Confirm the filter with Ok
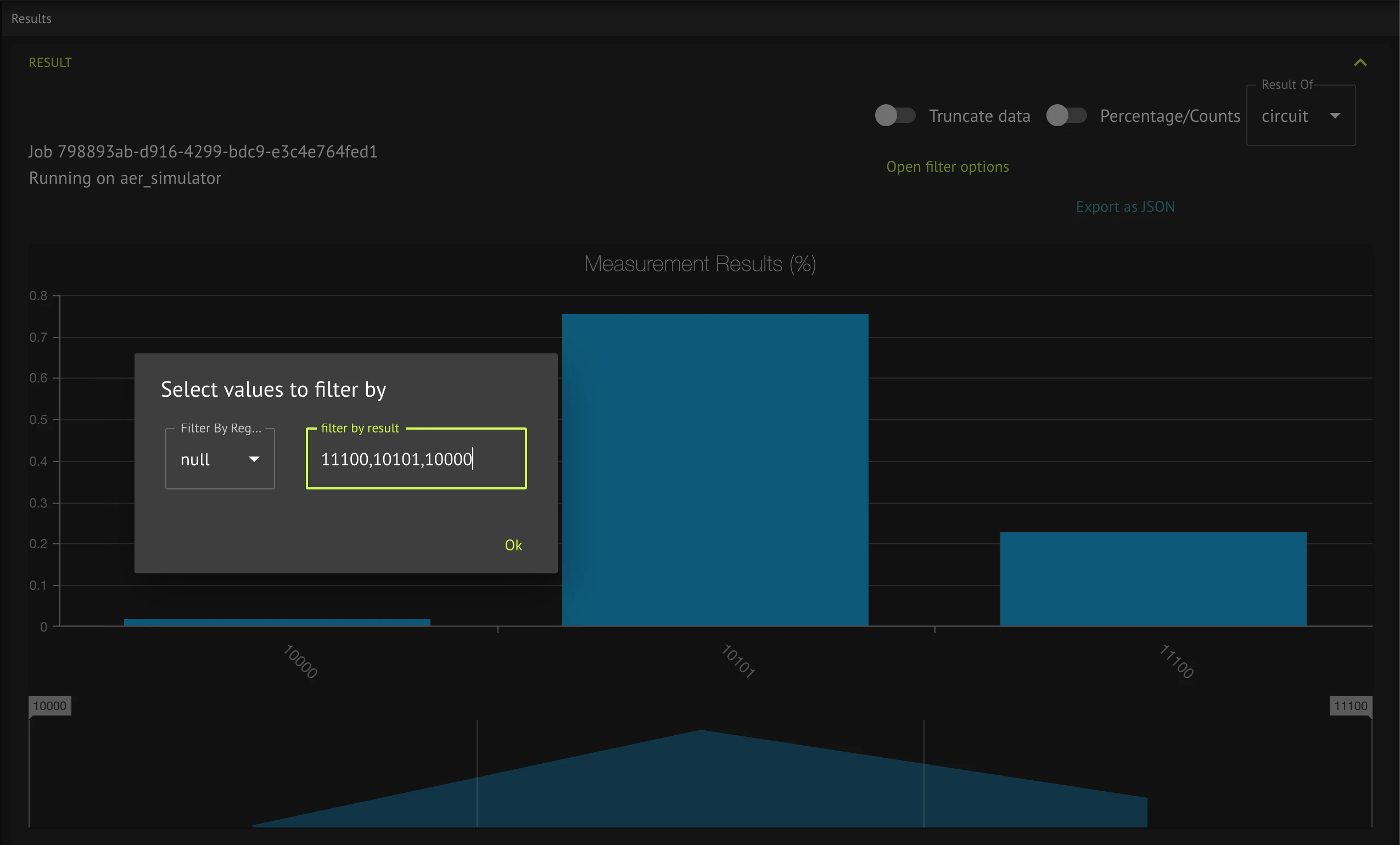1400x845 pixels. pyautogui.click(x=513, y=545)
